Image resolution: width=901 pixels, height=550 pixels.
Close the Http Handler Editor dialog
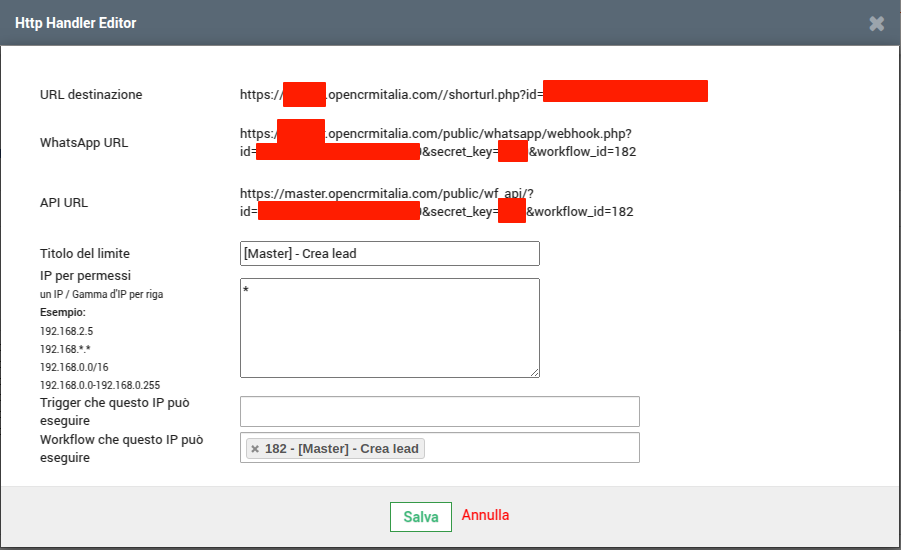876,24
